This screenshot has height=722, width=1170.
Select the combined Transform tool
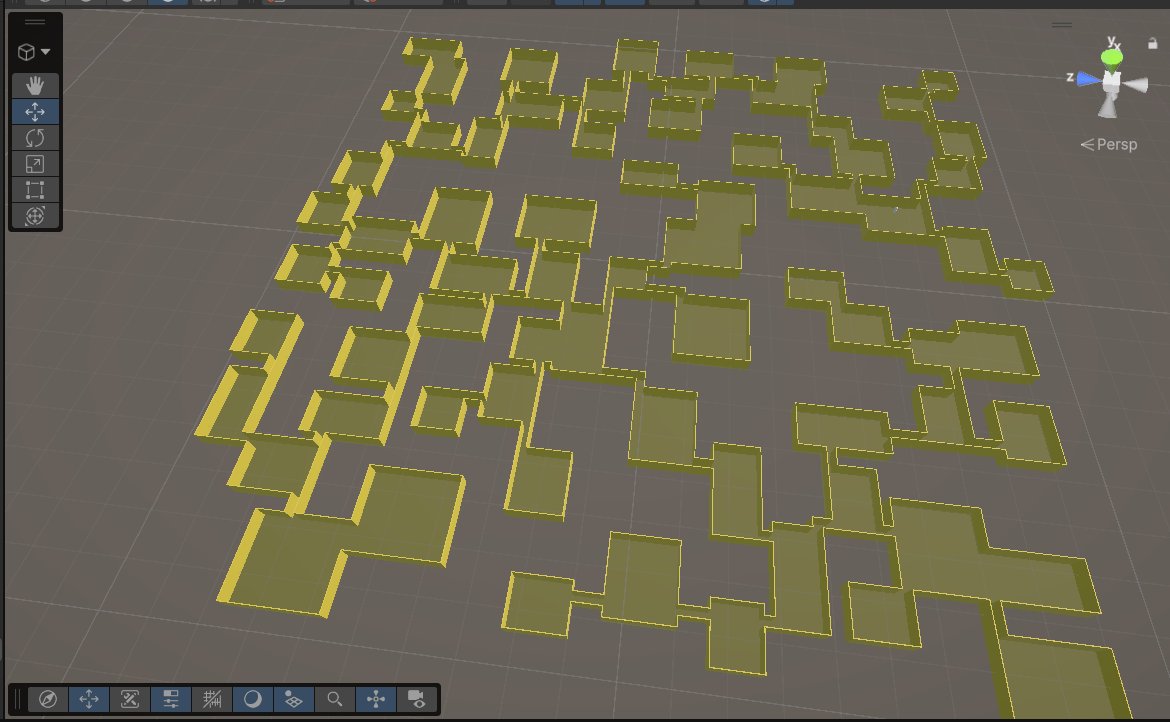pyautogui.click(x=34, y=216)
